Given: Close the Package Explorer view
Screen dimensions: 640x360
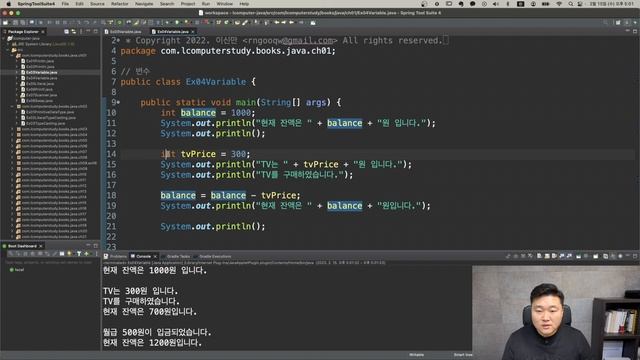Looking at the screenshot, I should point(43,31).
